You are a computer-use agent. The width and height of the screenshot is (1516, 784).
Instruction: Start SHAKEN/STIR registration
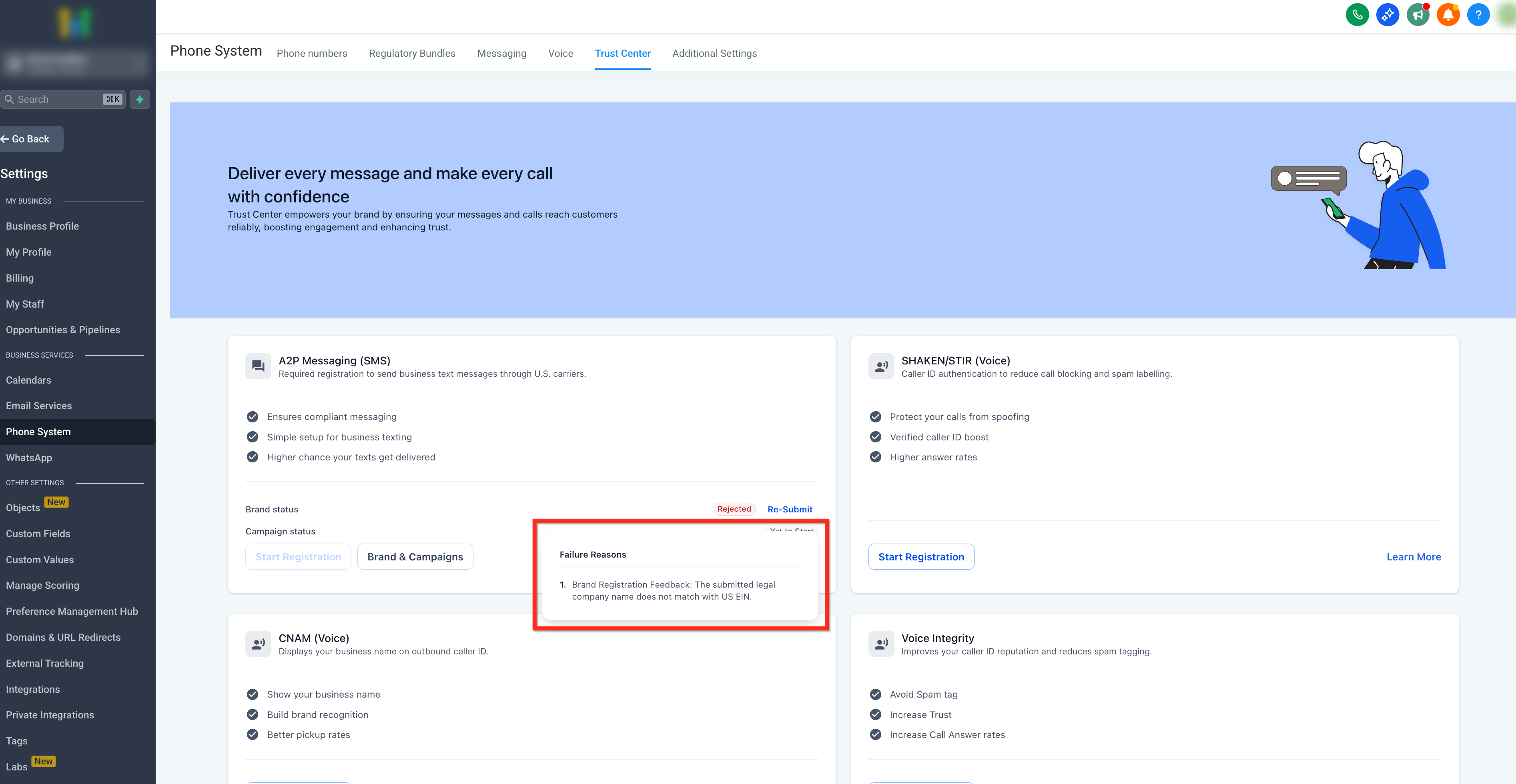click(x=921, y=556)
